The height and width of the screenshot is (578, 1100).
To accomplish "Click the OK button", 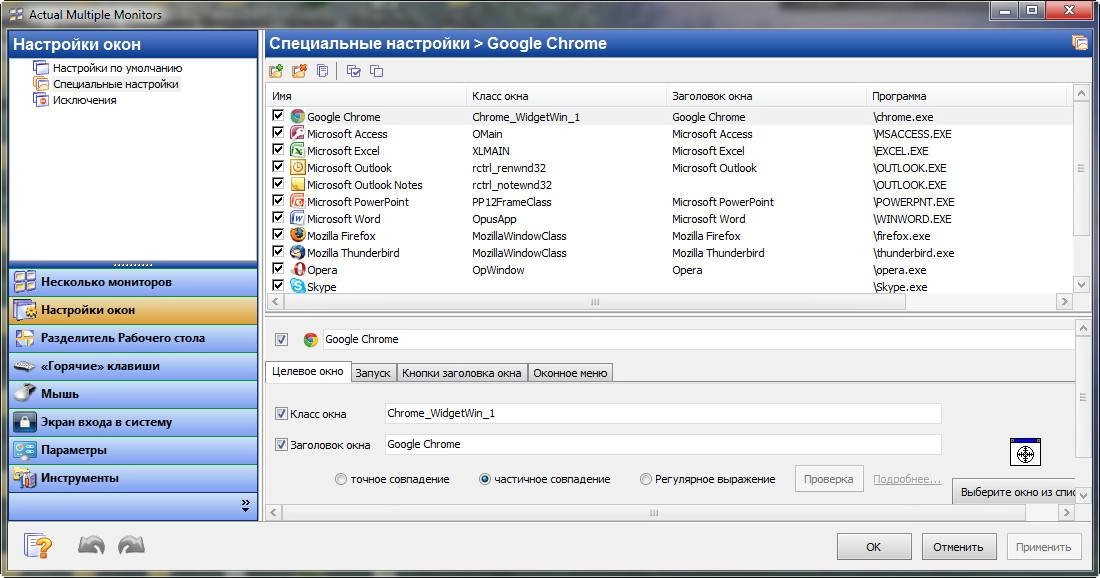I will (x=874, y=546).
